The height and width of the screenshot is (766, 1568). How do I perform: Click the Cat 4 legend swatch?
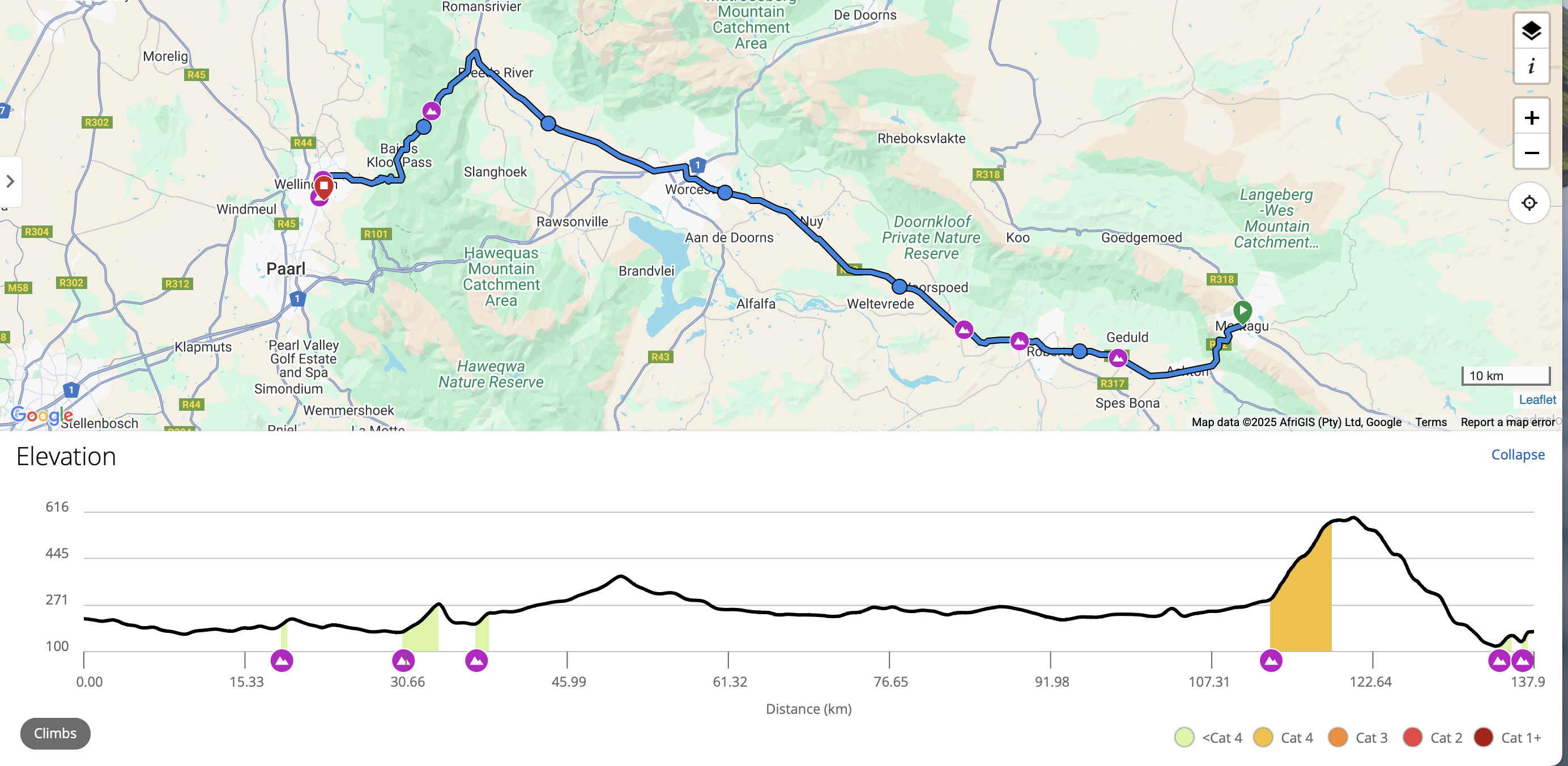click(1263, 737)
